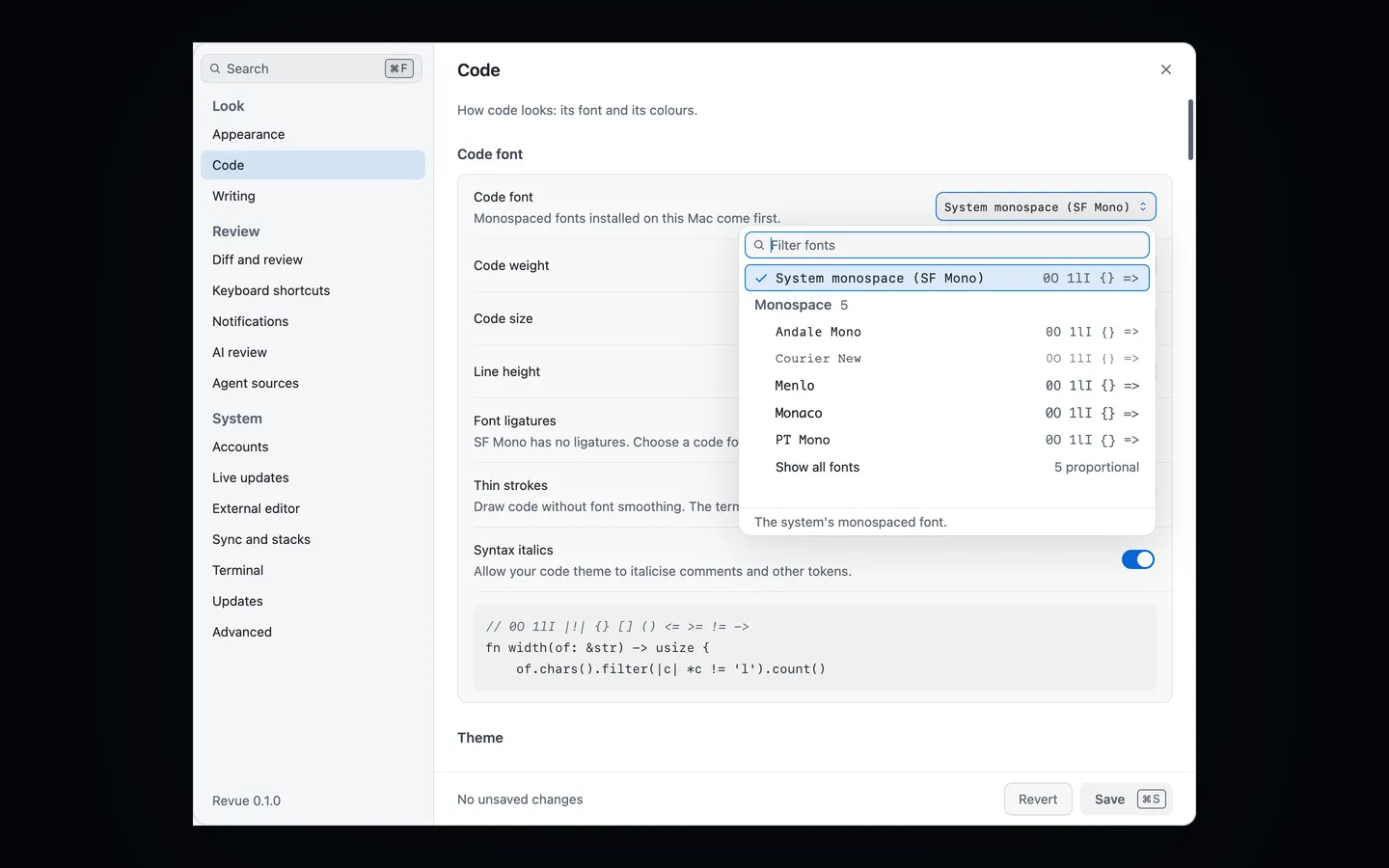Choose Andale Mono from the font list

[947, 332]
